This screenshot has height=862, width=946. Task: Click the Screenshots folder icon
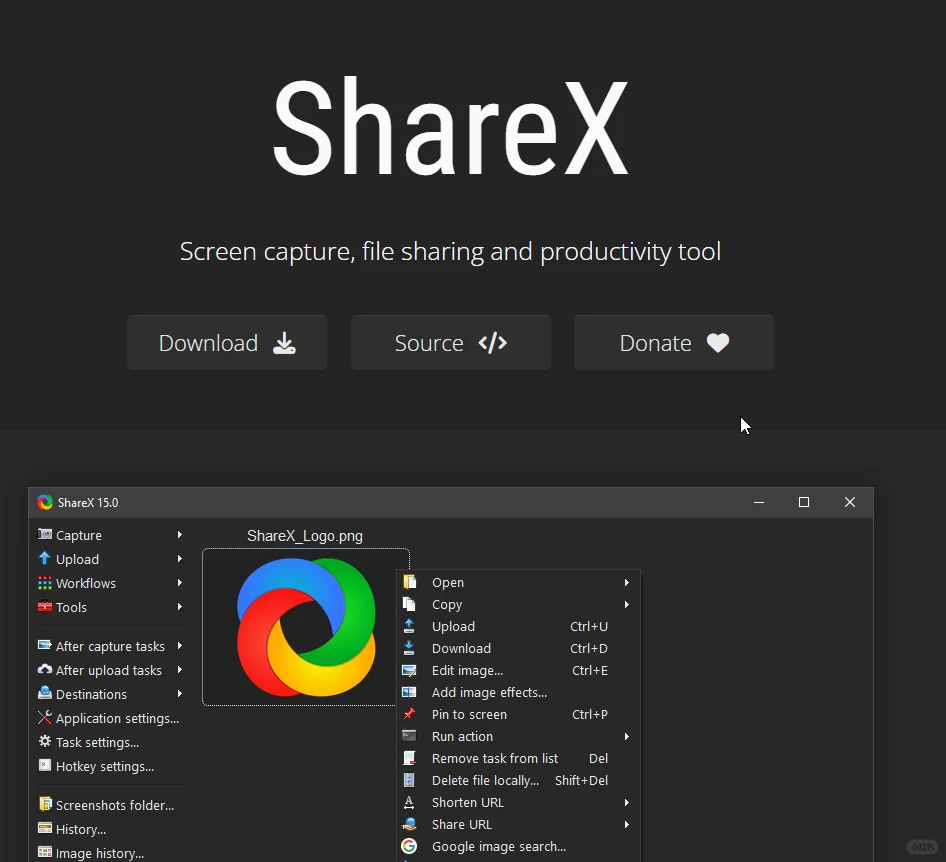coord(45,805)
